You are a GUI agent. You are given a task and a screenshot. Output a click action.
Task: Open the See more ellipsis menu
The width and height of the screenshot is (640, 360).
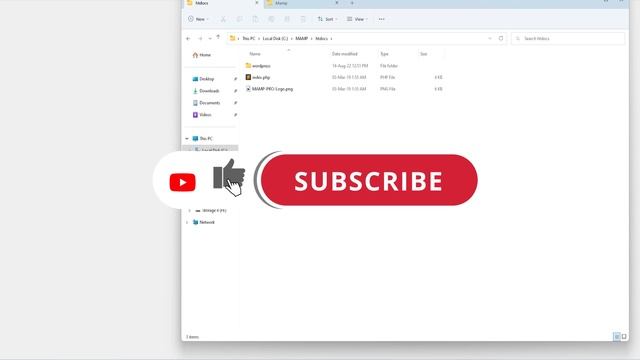click(381, 19)
